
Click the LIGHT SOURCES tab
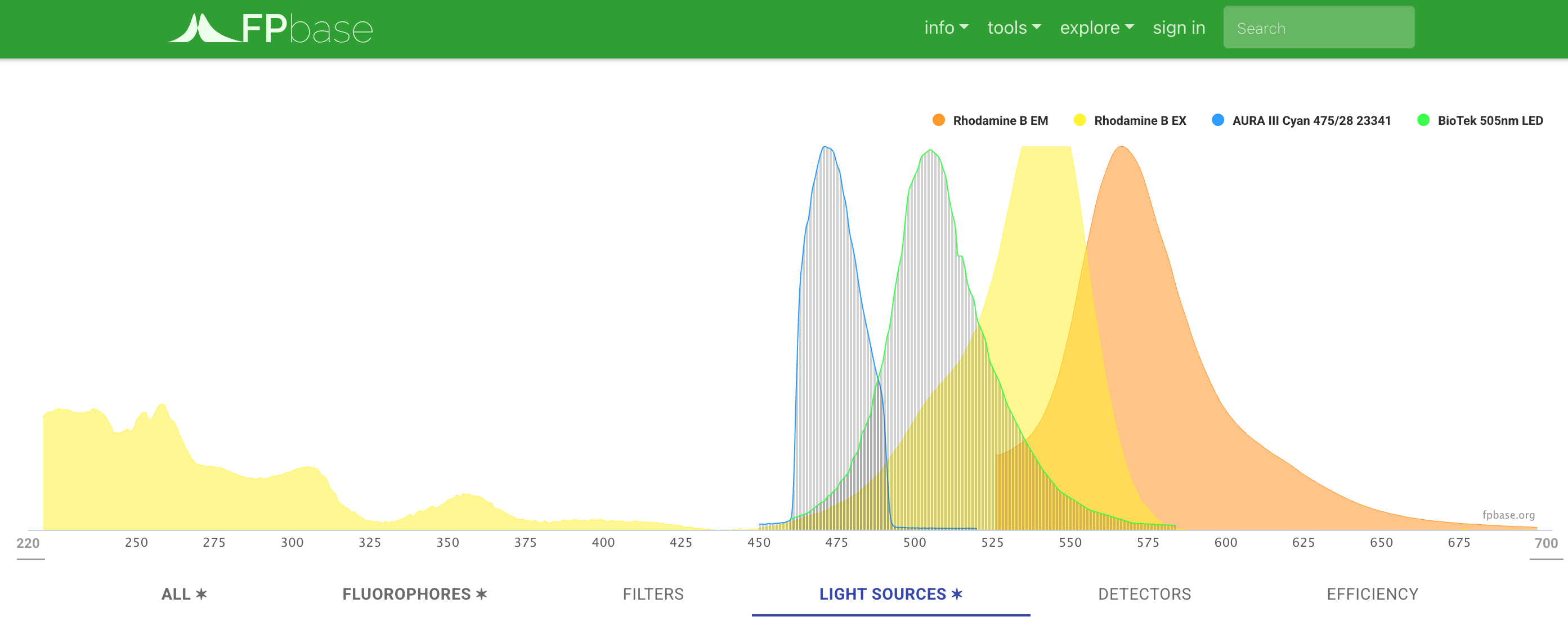click(x=890, y=593)
